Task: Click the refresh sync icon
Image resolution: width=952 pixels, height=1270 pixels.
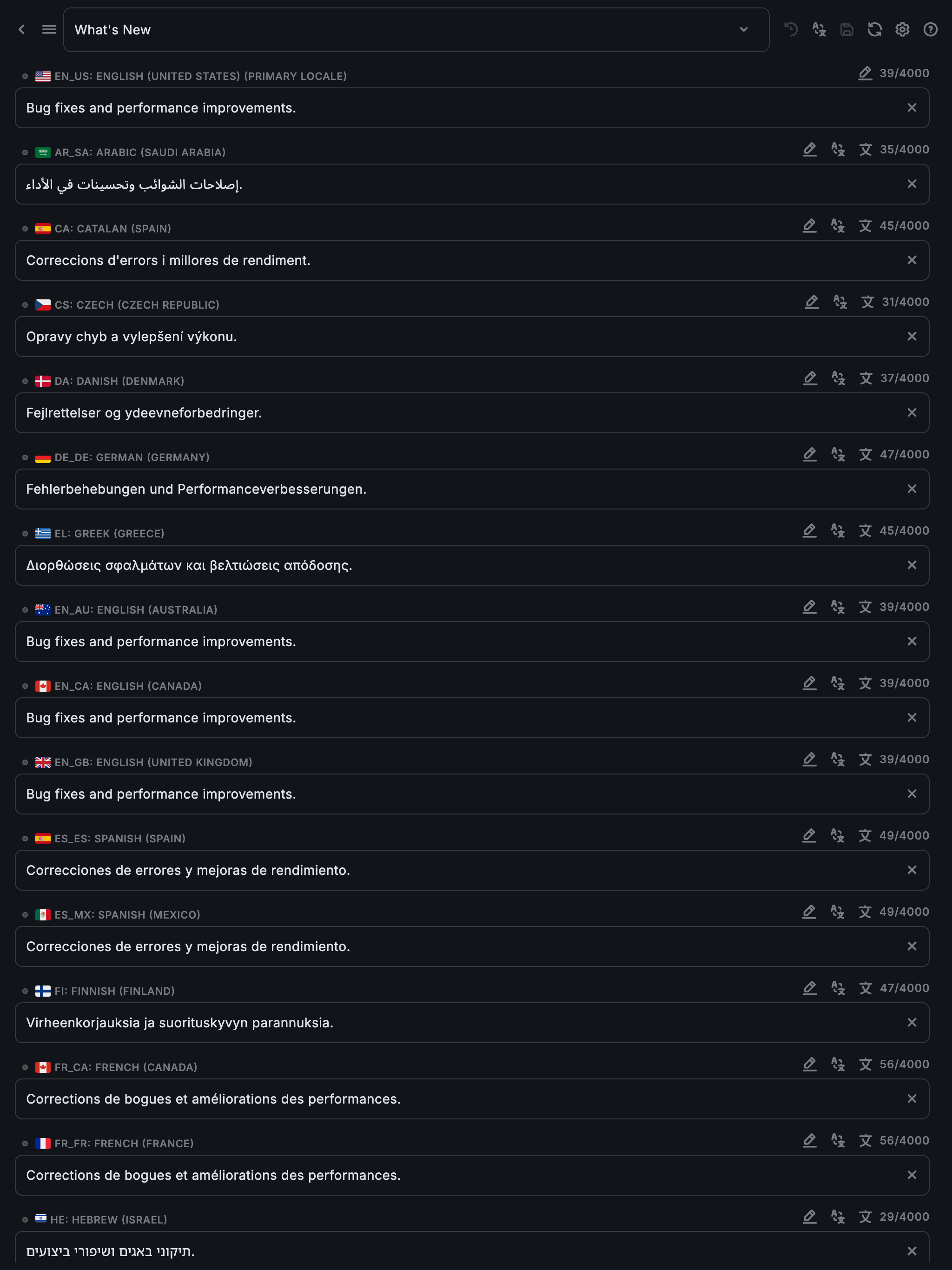Action: (x=874, y=30)
